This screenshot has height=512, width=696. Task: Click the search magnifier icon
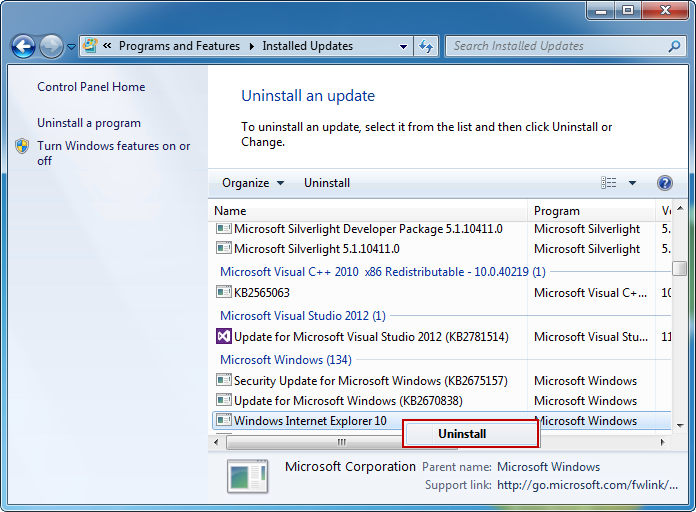pos(674,46)
